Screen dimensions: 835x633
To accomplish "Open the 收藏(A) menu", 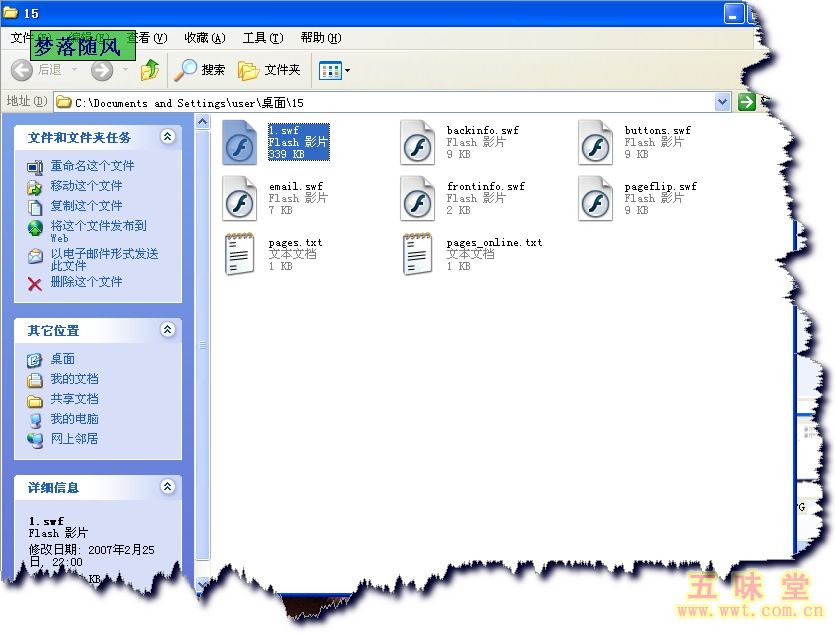I will point(204,38).
